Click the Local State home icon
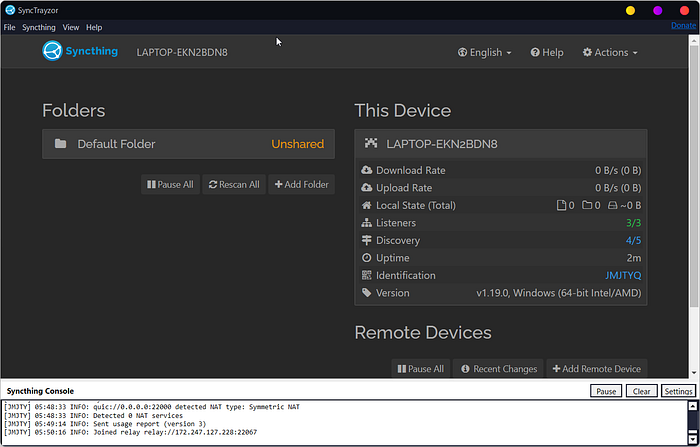This screenshot has width=700, height=447. tap(367, 205)
